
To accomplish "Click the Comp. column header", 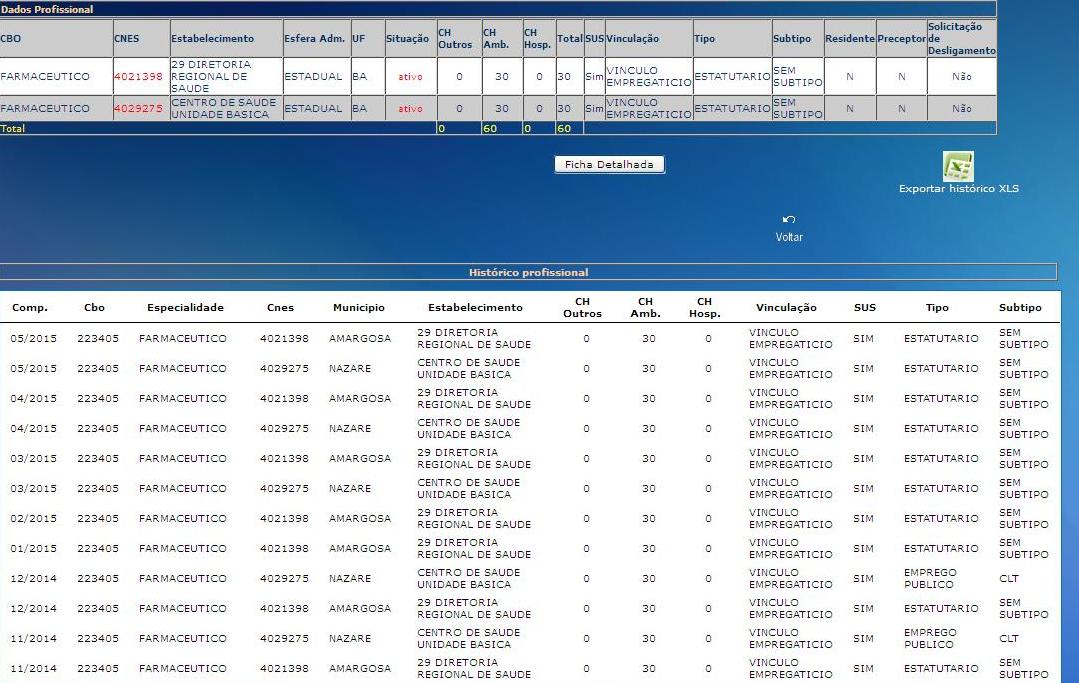I will pyautogui.click(x=29, y=308).
